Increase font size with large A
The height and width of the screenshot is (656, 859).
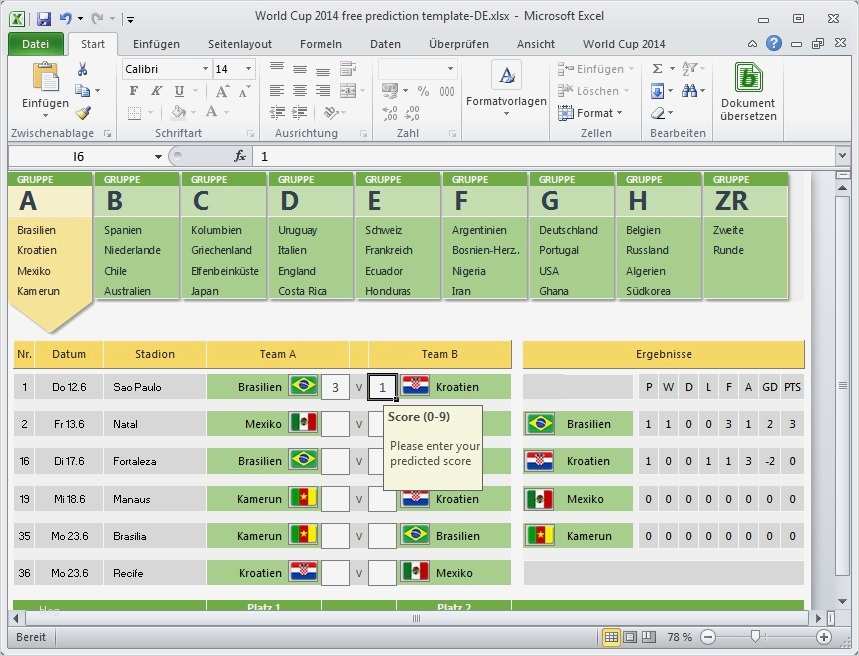221,91
